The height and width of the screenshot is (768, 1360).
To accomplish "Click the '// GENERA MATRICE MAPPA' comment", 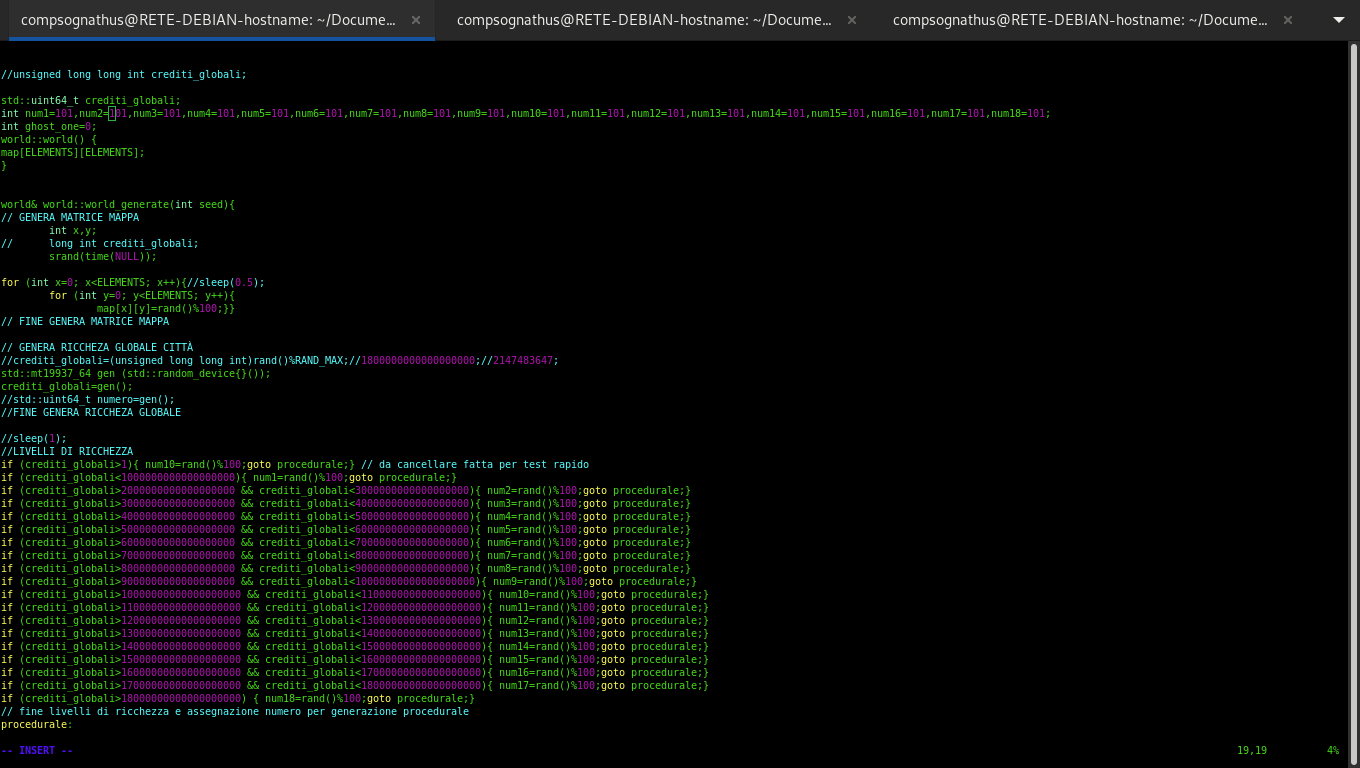I will point(70,217).
